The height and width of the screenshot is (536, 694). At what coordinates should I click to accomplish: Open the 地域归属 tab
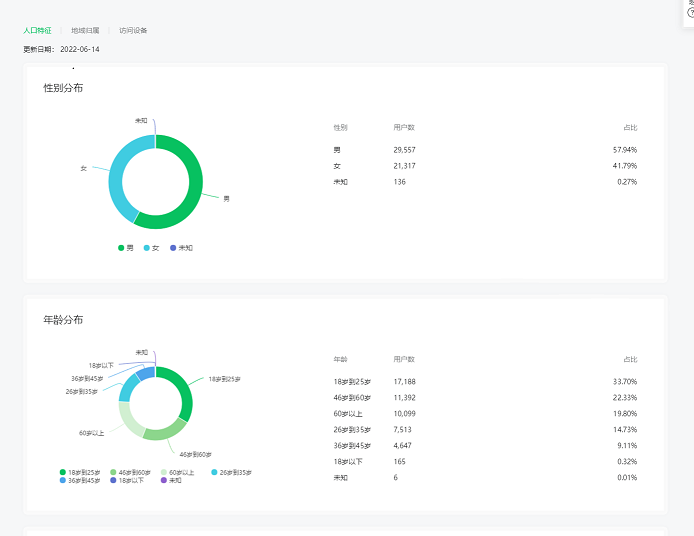[85, 31]
